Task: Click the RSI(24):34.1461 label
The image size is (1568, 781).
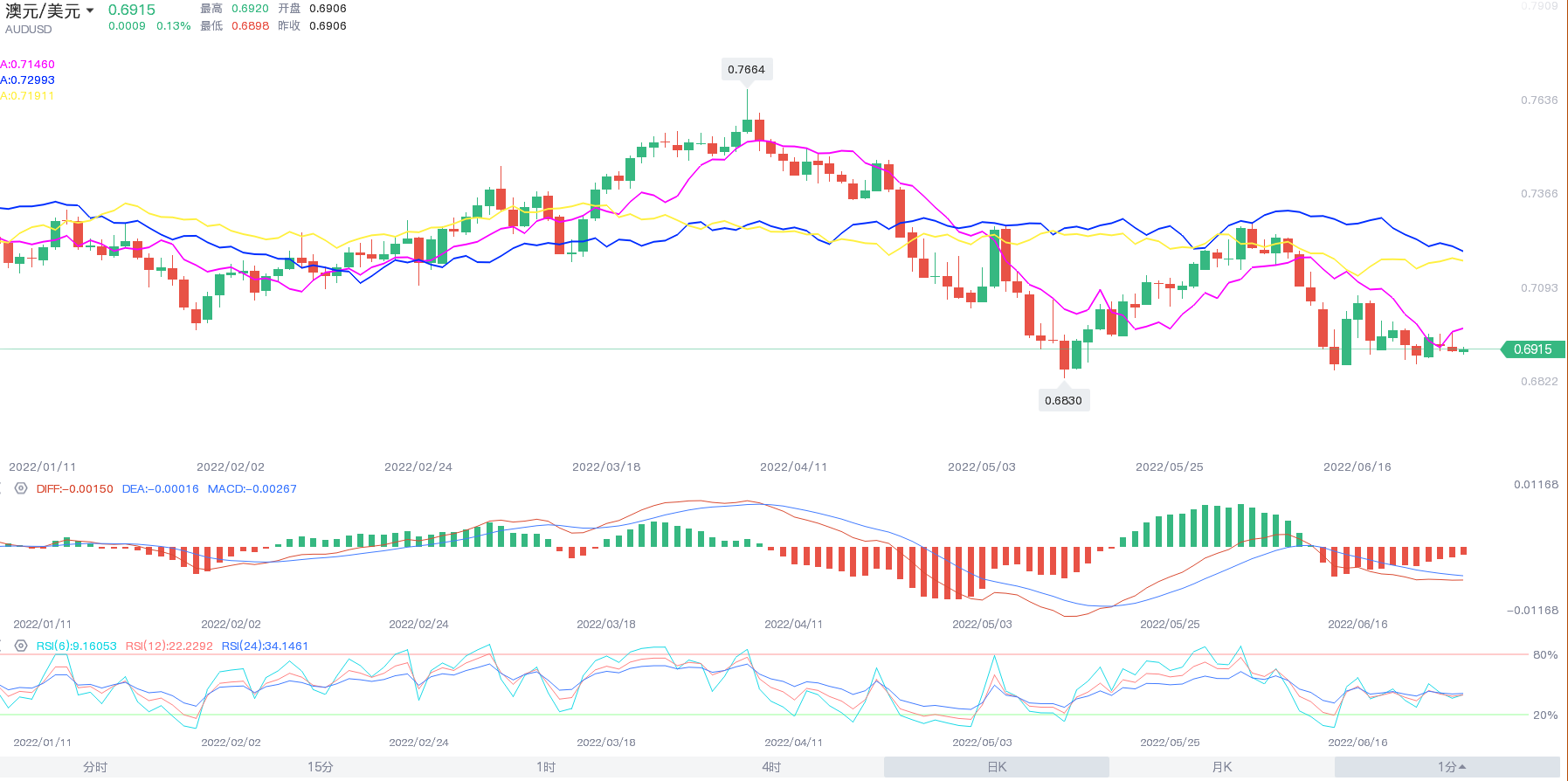Action: pyautogui.click(x=265, y=646)
